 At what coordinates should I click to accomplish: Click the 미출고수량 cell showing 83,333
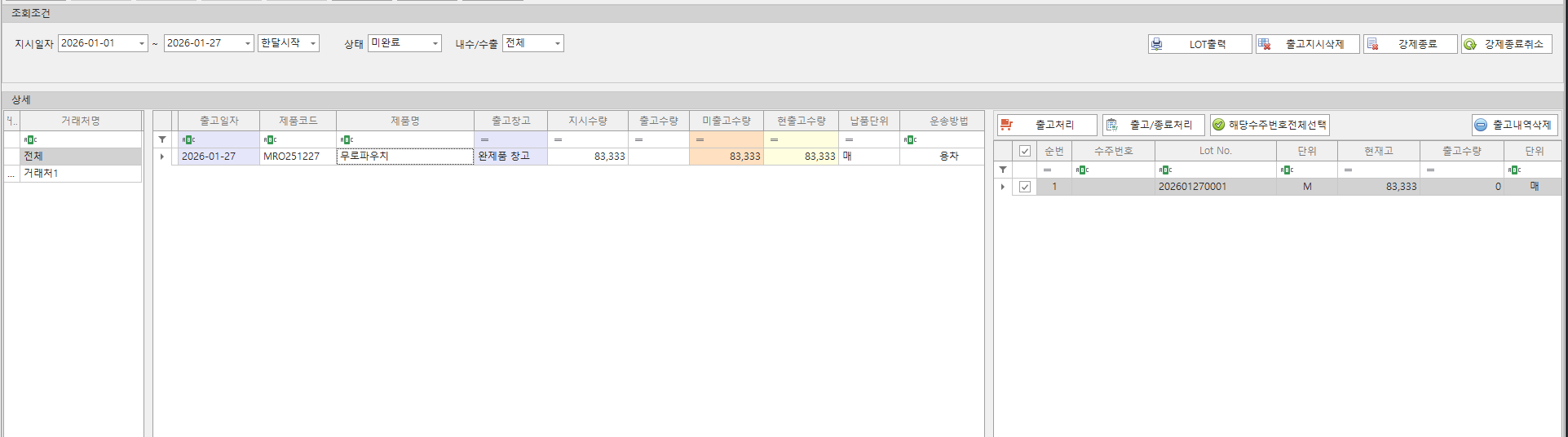pos(727,157)
